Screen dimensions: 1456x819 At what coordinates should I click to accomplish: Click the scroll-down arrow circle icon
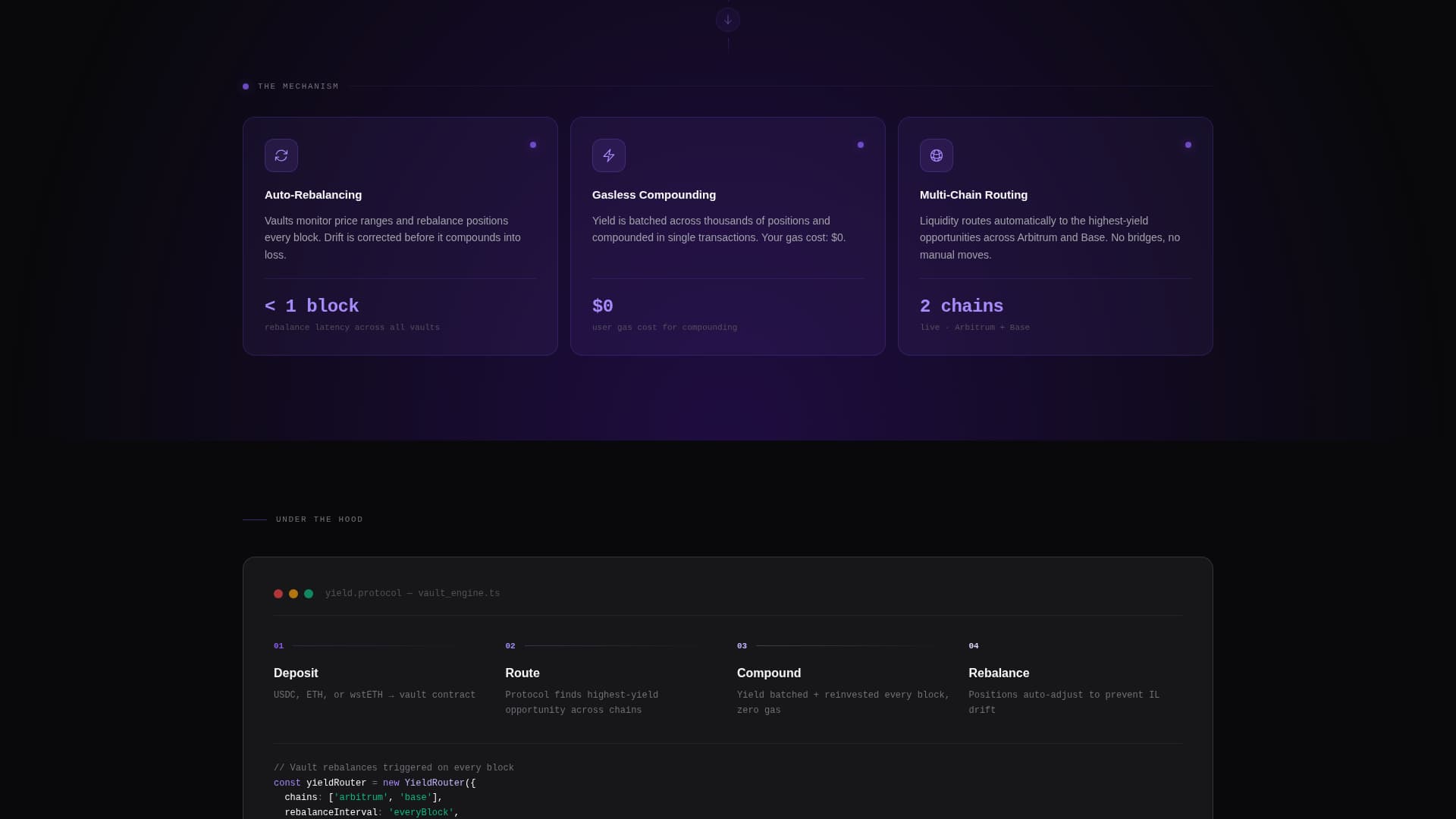pyautogui.click(x=728, y=20)
